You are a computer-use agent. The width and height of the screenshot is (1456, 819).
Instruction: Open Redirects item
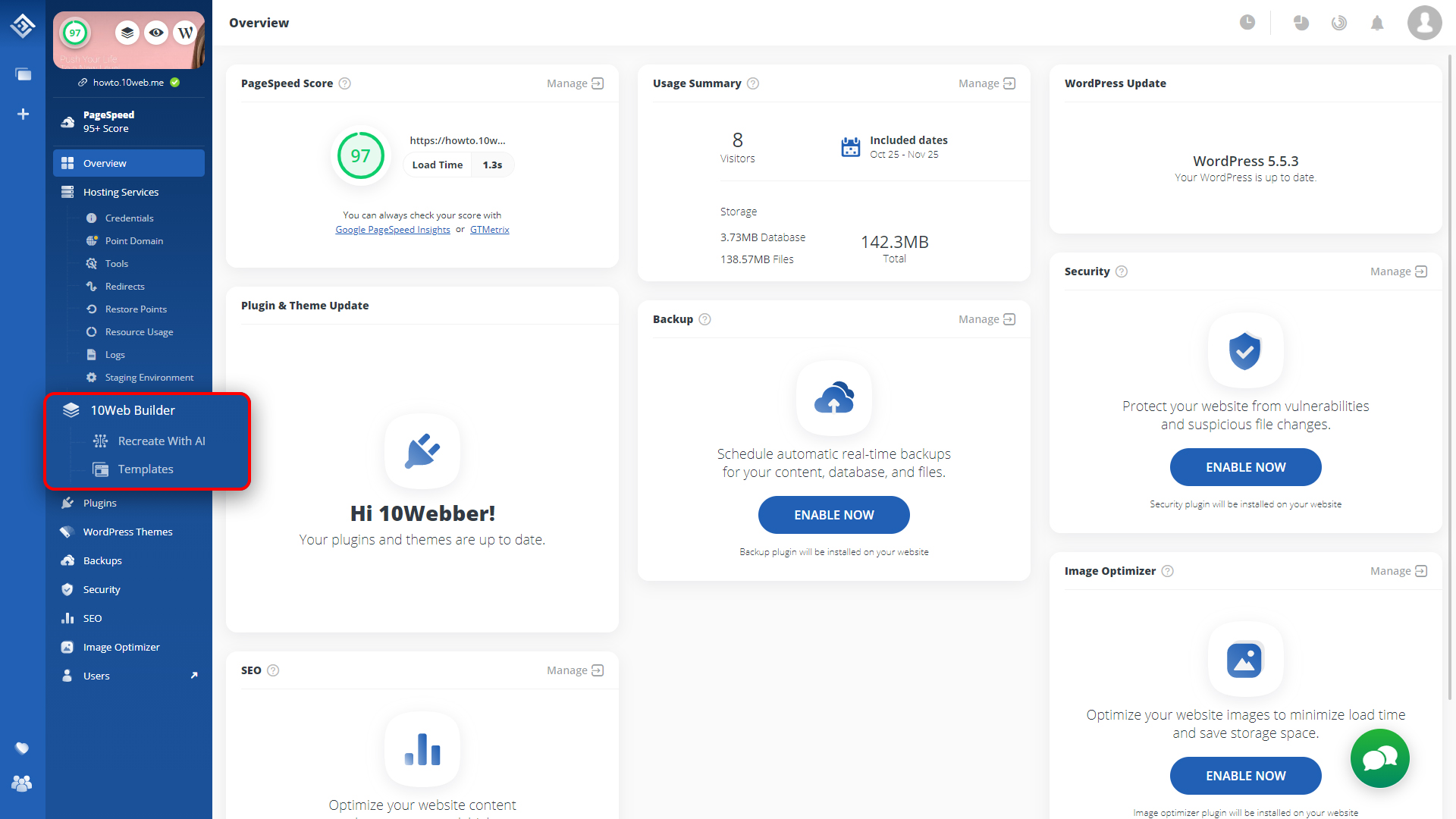point(125,286)
